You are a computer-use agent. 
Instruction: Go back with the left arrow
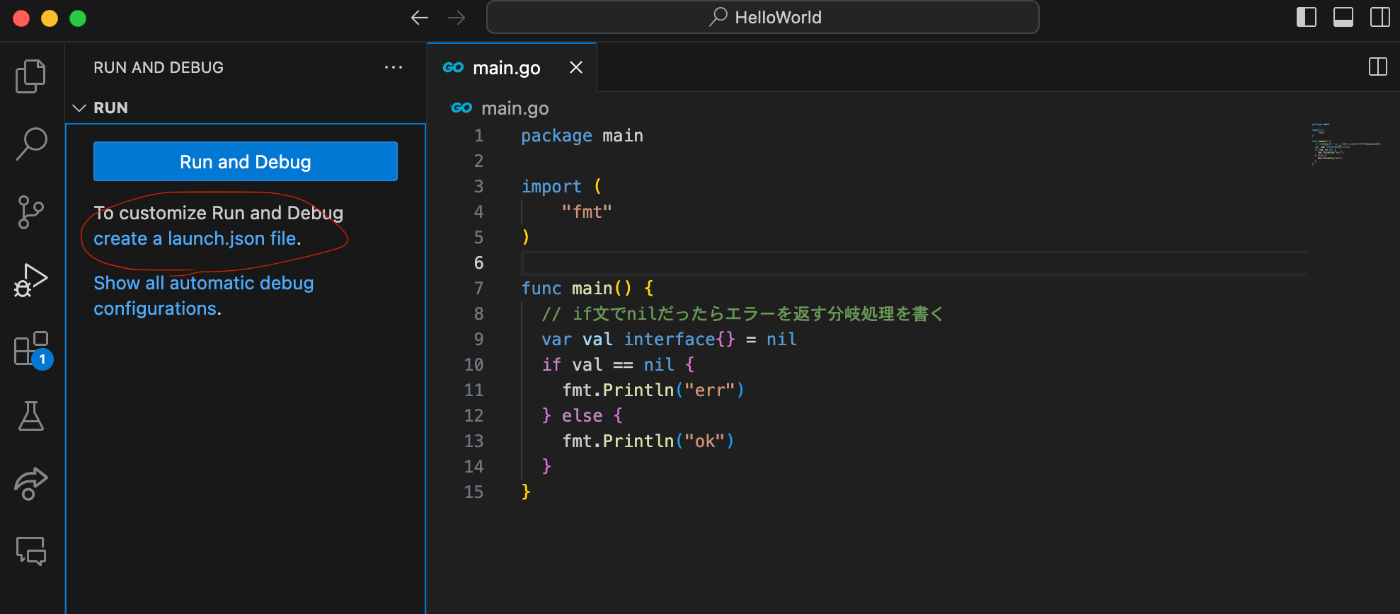420,17
